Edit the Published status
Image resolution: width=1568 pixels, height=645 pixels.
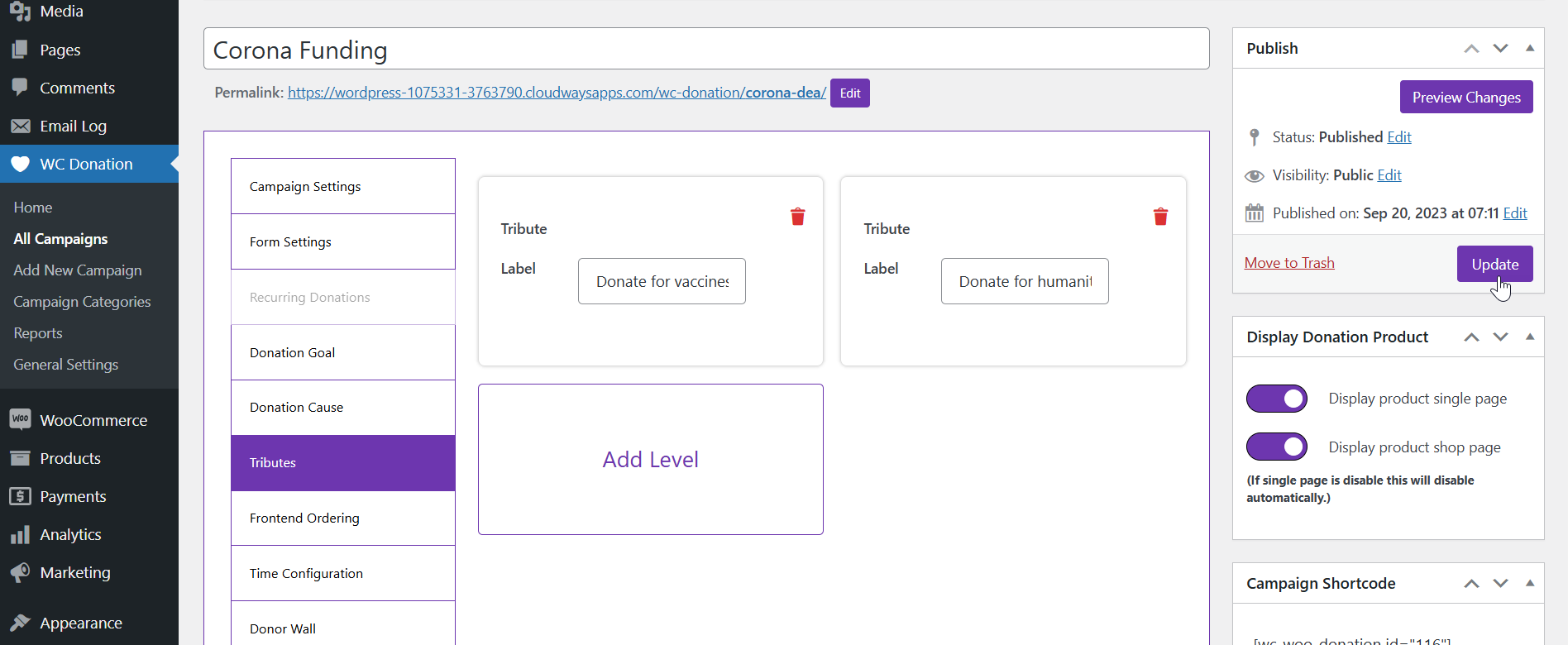click(x=1399, y=137)
